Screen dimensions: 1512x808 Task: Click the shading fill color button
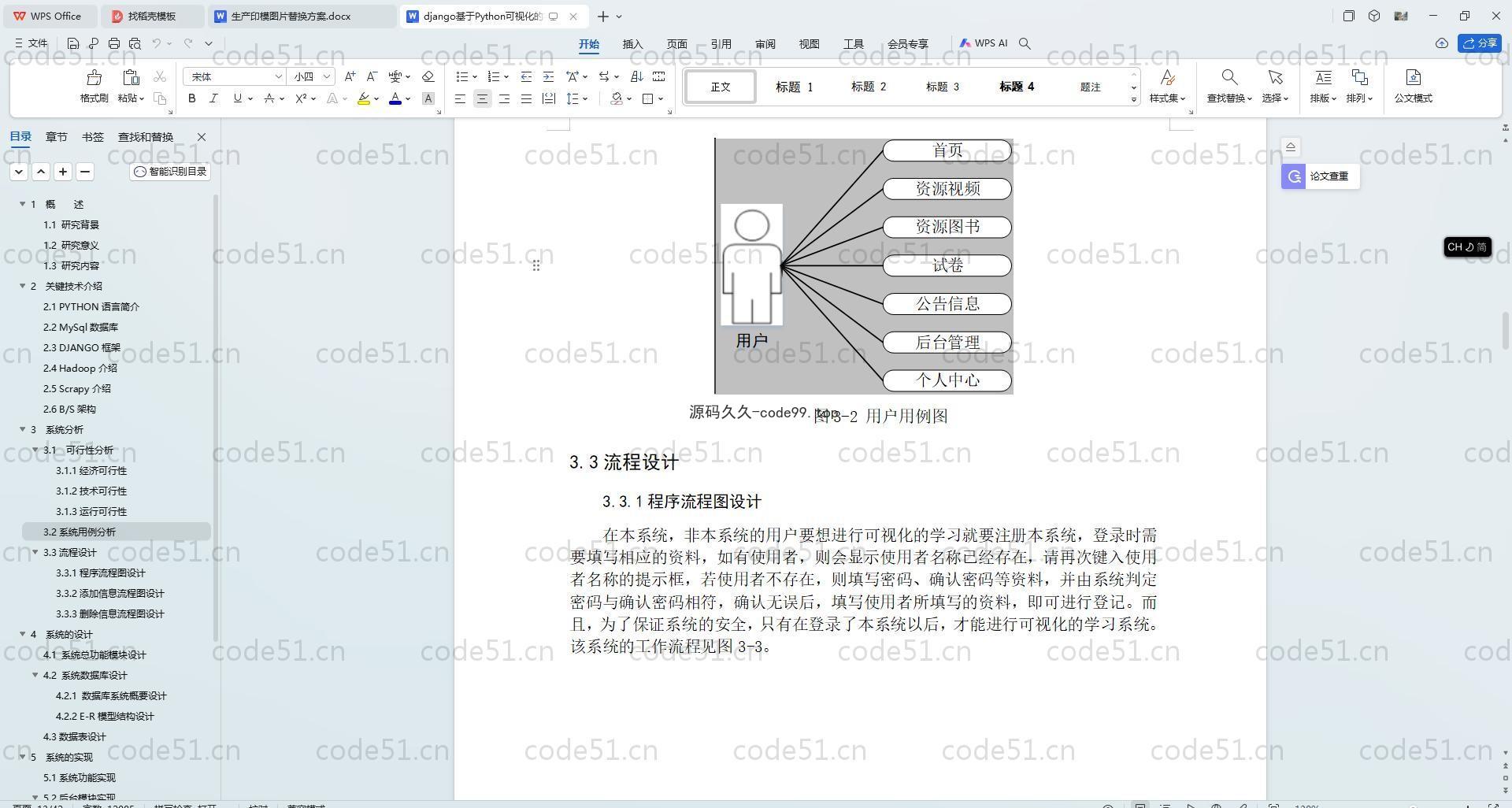point(617,98)
